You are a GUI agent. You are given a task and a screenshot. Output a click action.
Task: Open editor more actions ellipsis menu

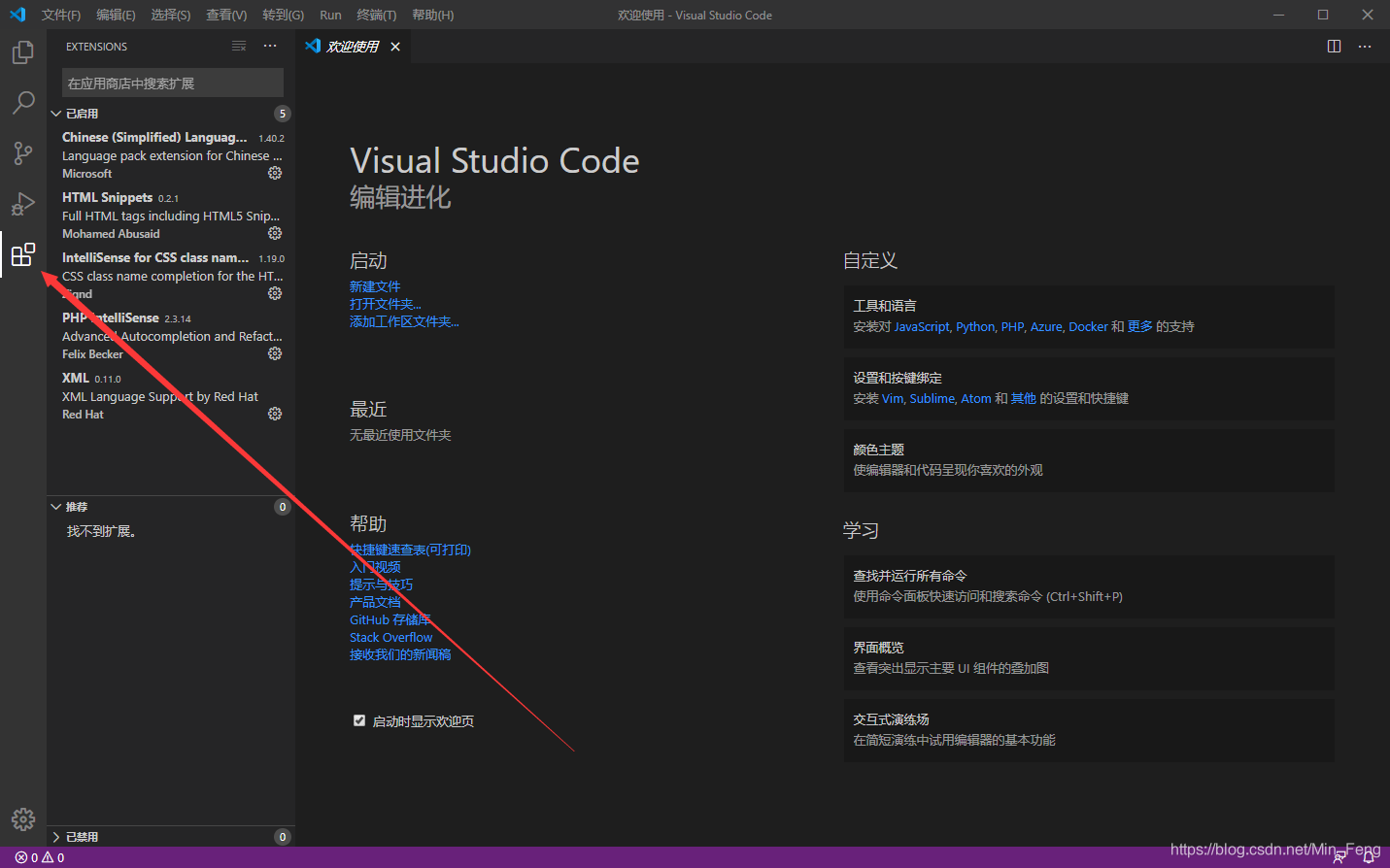(x=1365, y=47)
